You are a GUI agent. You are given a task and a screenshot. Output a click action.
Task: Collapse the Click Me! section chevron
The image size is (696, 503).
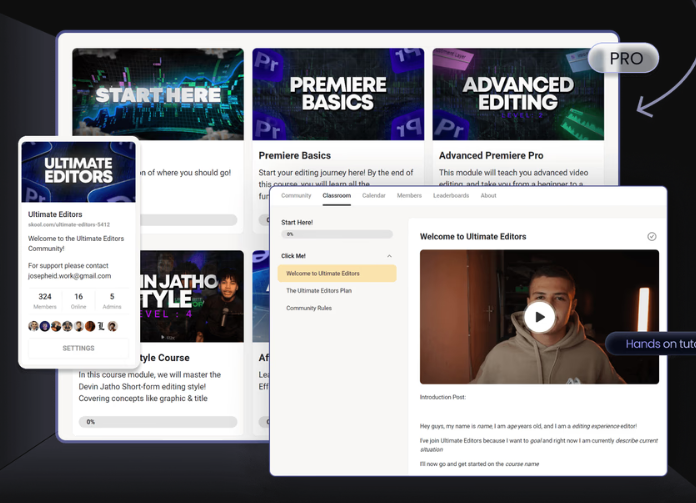(x=389, y=256)
